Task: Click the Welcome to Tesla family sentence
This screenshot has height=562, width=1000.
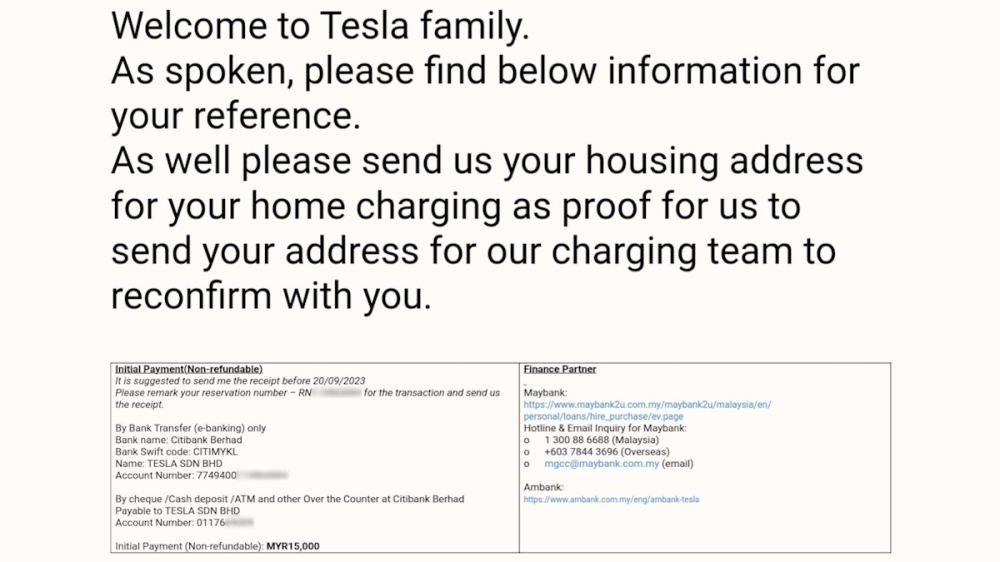Action: [x=320, y=26]
